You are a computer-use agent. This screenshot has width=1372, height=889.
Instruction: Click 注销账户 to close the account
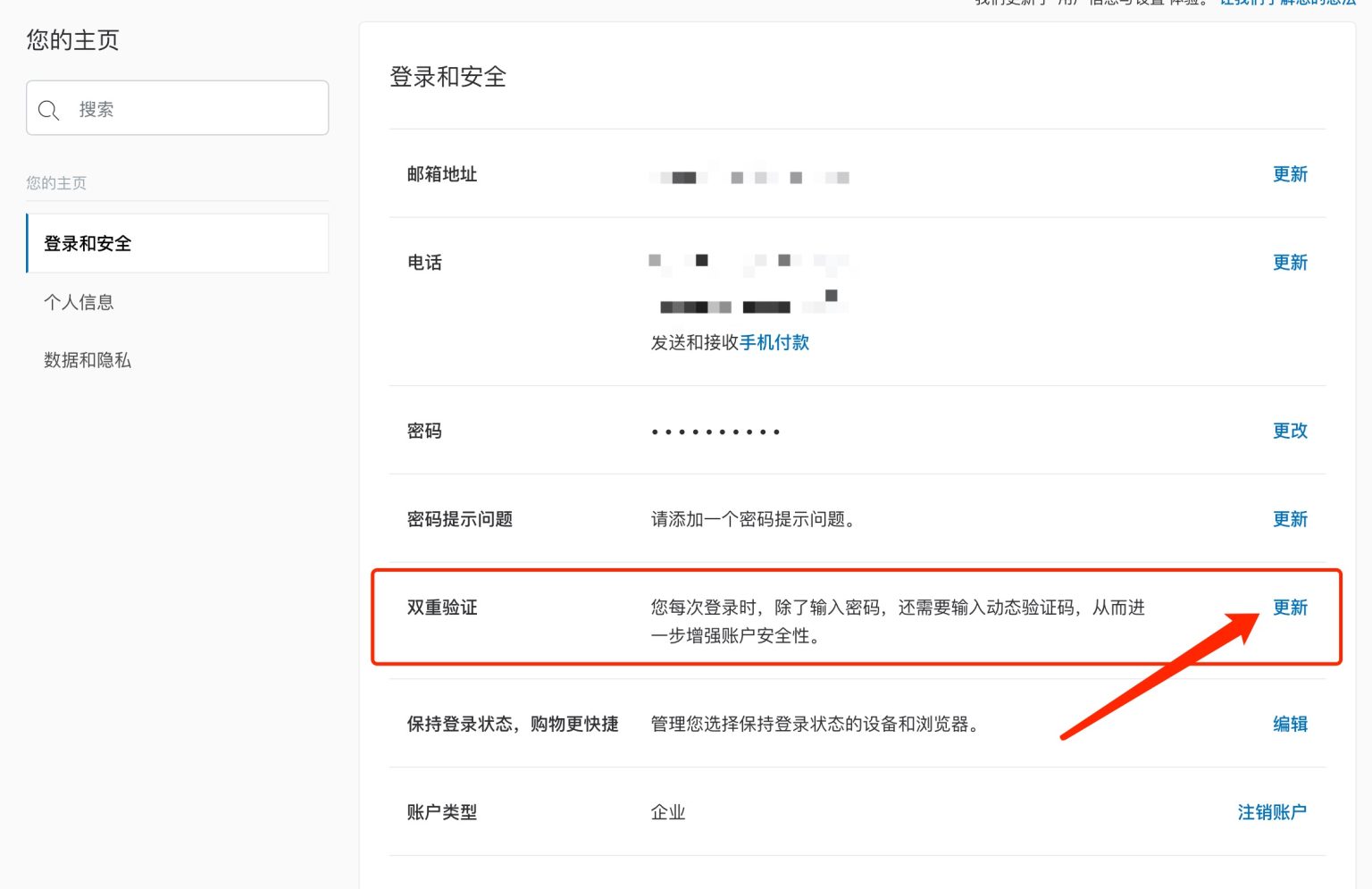(x=1270, y=811)
